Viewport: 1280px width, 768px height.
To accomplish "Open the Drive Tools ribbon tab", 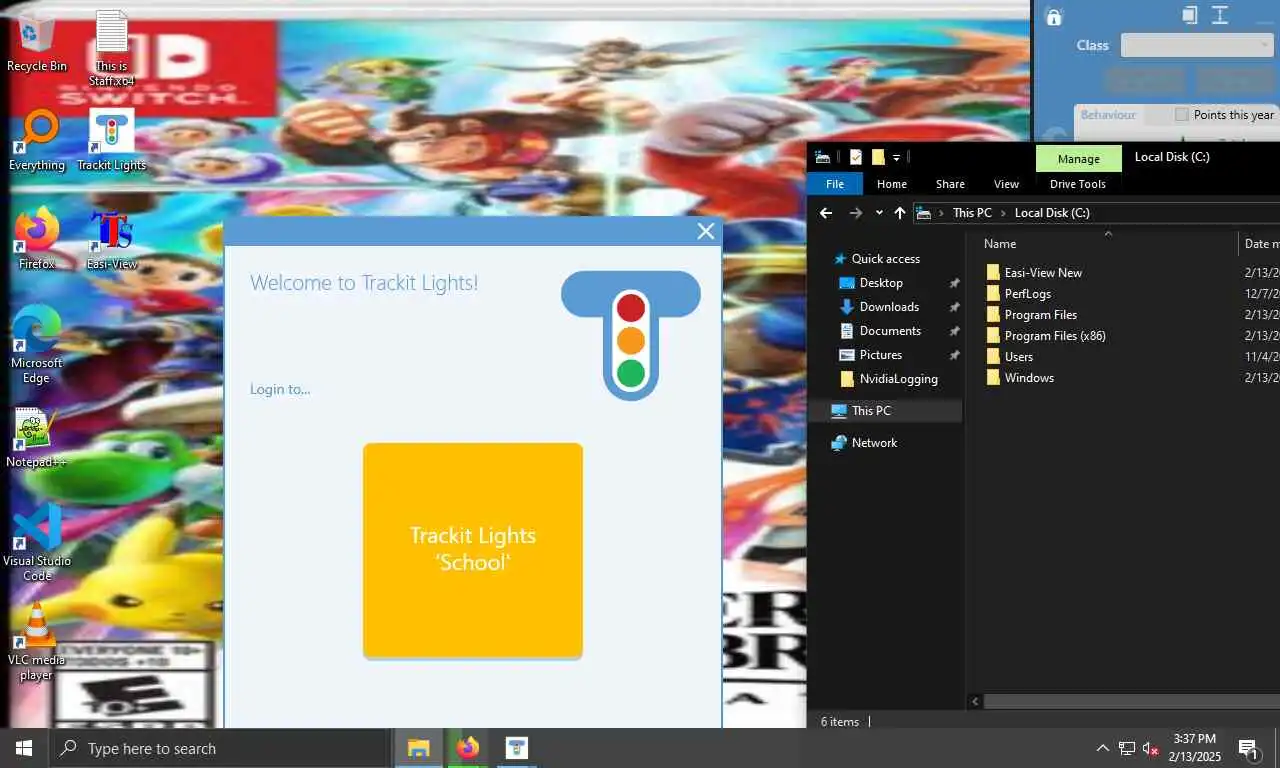I will pos(1078,184).
